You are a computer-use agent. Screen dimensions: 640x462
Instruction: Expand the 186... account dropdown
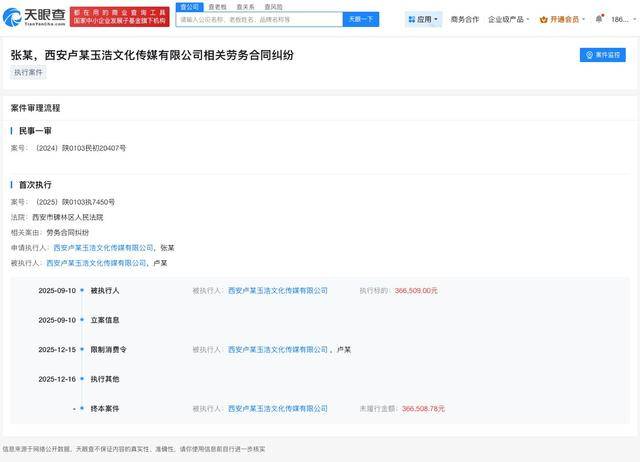click(x=624, y=19)
